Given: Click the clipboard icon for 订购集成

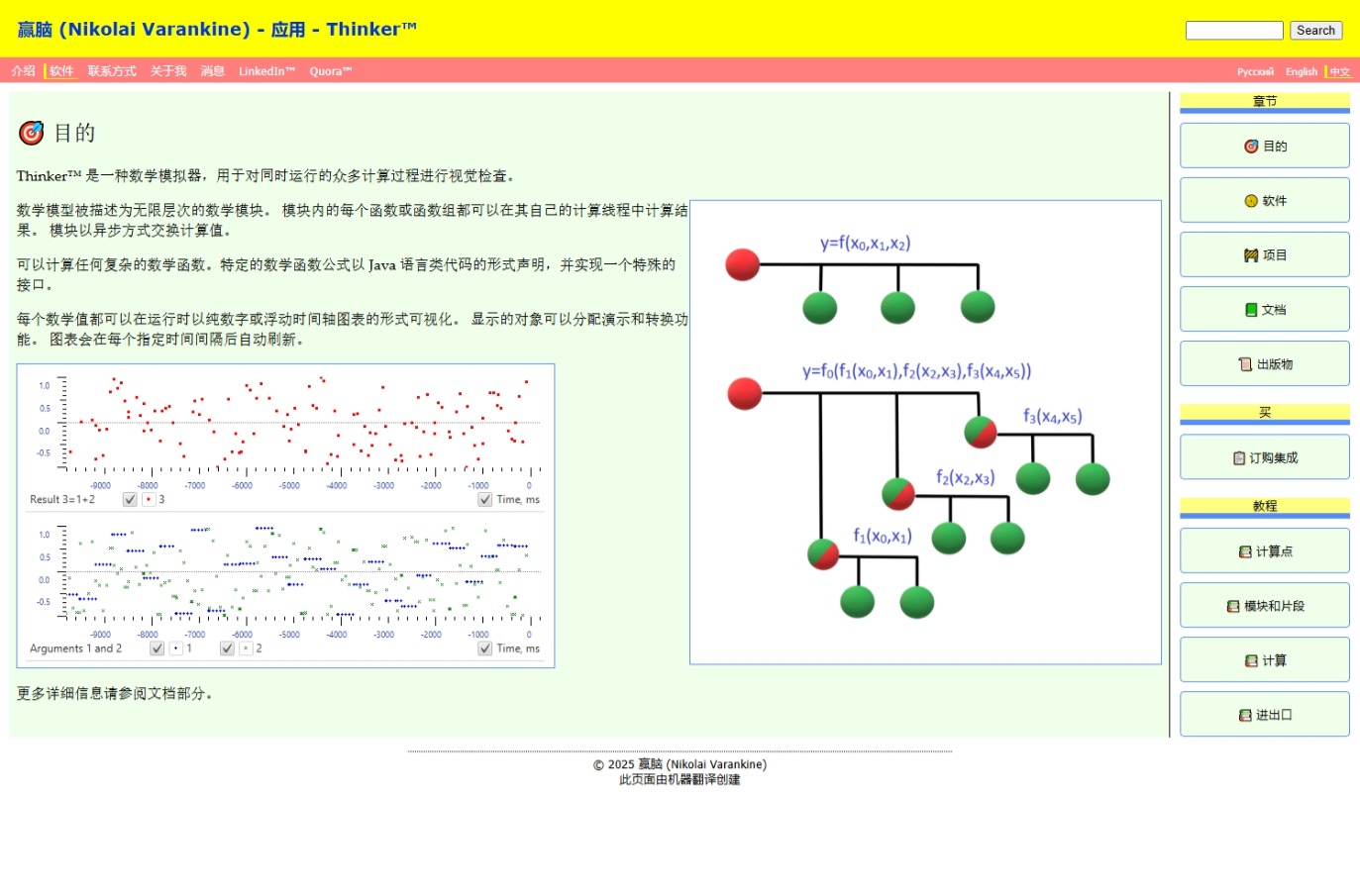Looking at the screenshot, I should pyautogui.click(x=1238, y=458).
